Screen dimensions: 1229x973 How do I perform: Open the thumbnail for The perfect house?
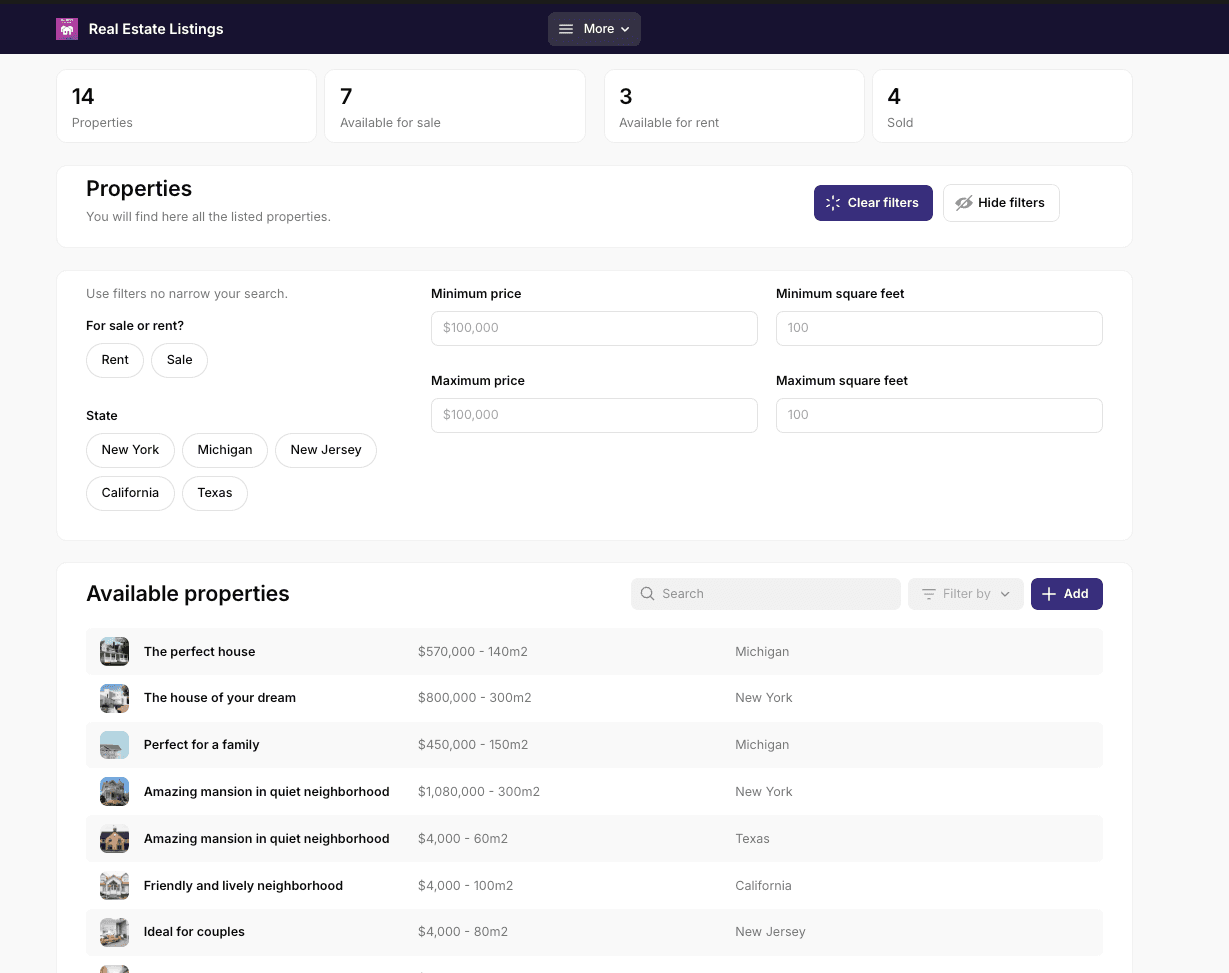click(x=114, y=651)
